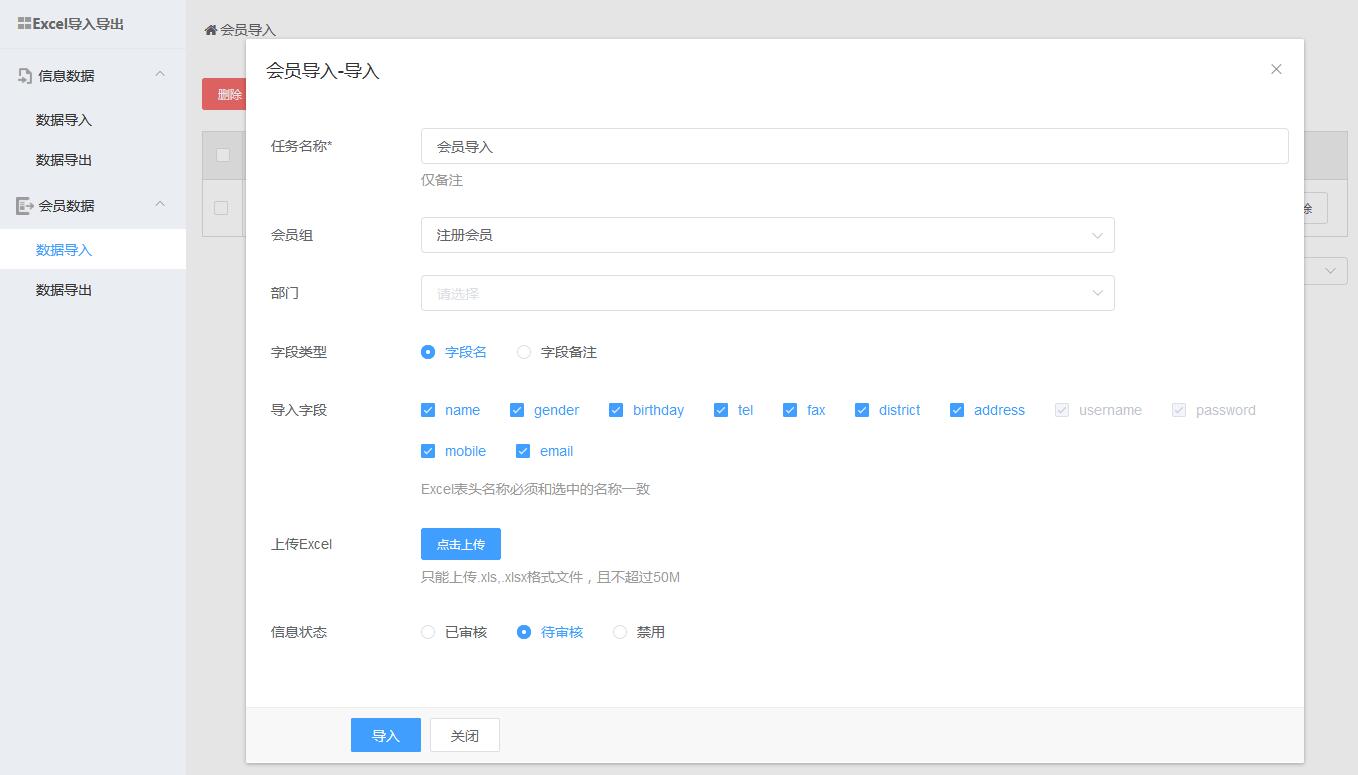
Task: Choose the 禁用 status option
Action: point(620,632)
